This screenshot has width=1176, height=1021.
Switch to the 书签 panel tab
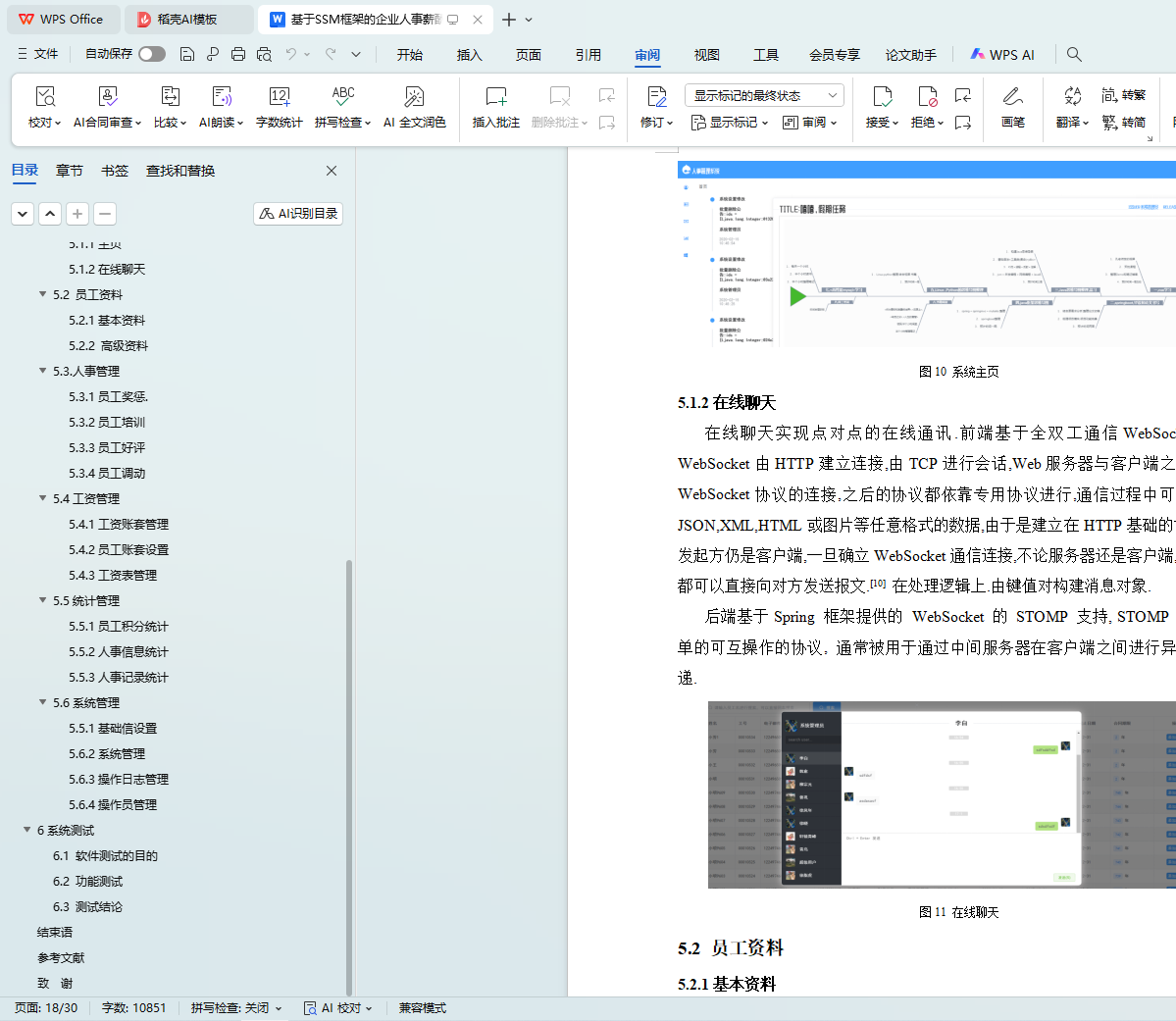click(115, 171)
